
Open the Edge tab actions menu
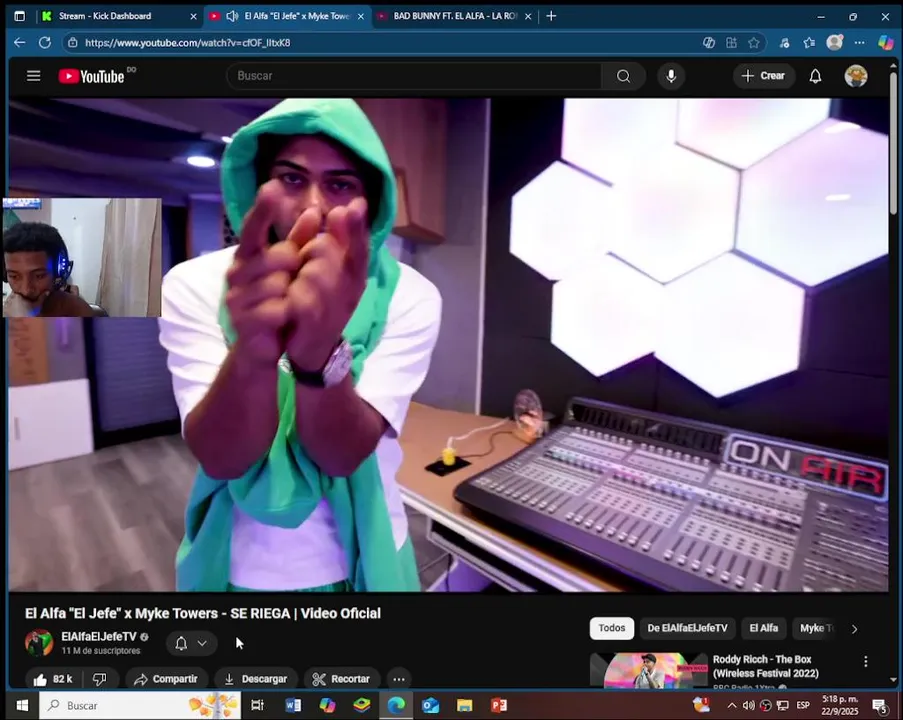20,16
